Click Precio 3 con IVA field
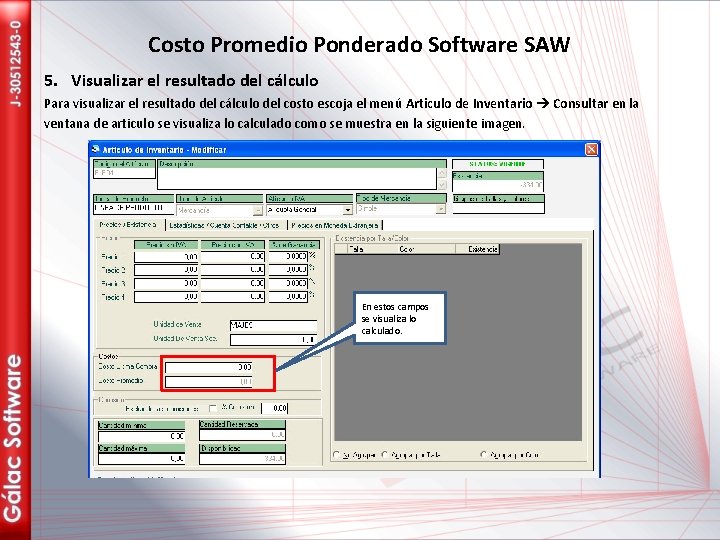 [233, 283]
